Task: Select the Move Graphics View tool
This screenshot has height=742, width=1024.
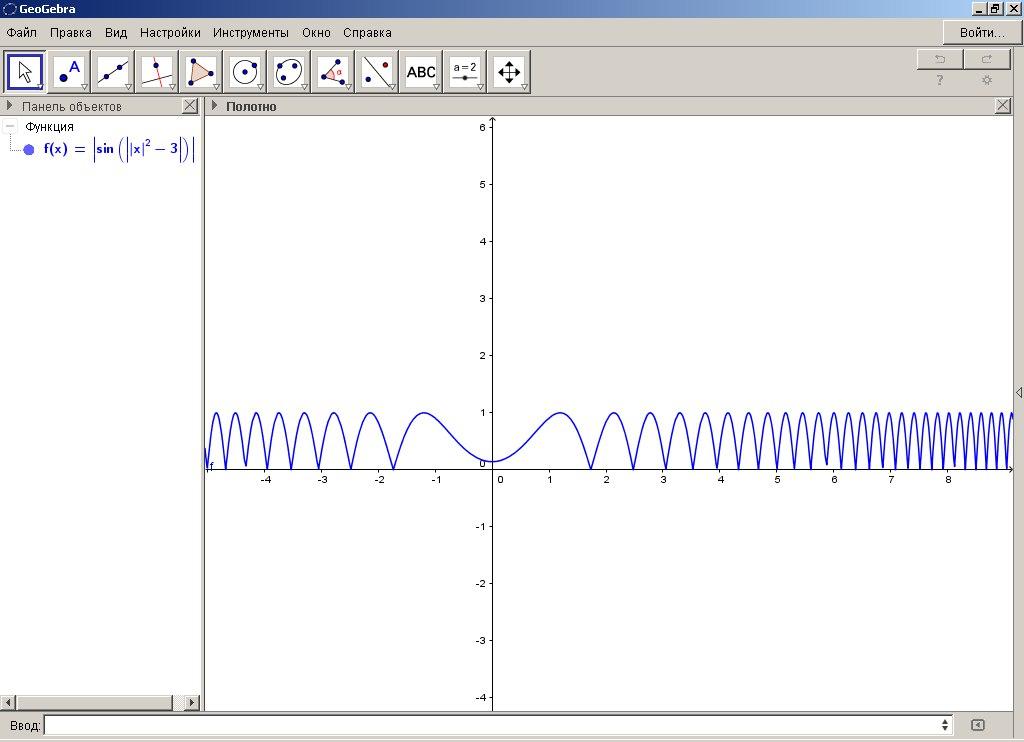Action: tap(509, 71)
